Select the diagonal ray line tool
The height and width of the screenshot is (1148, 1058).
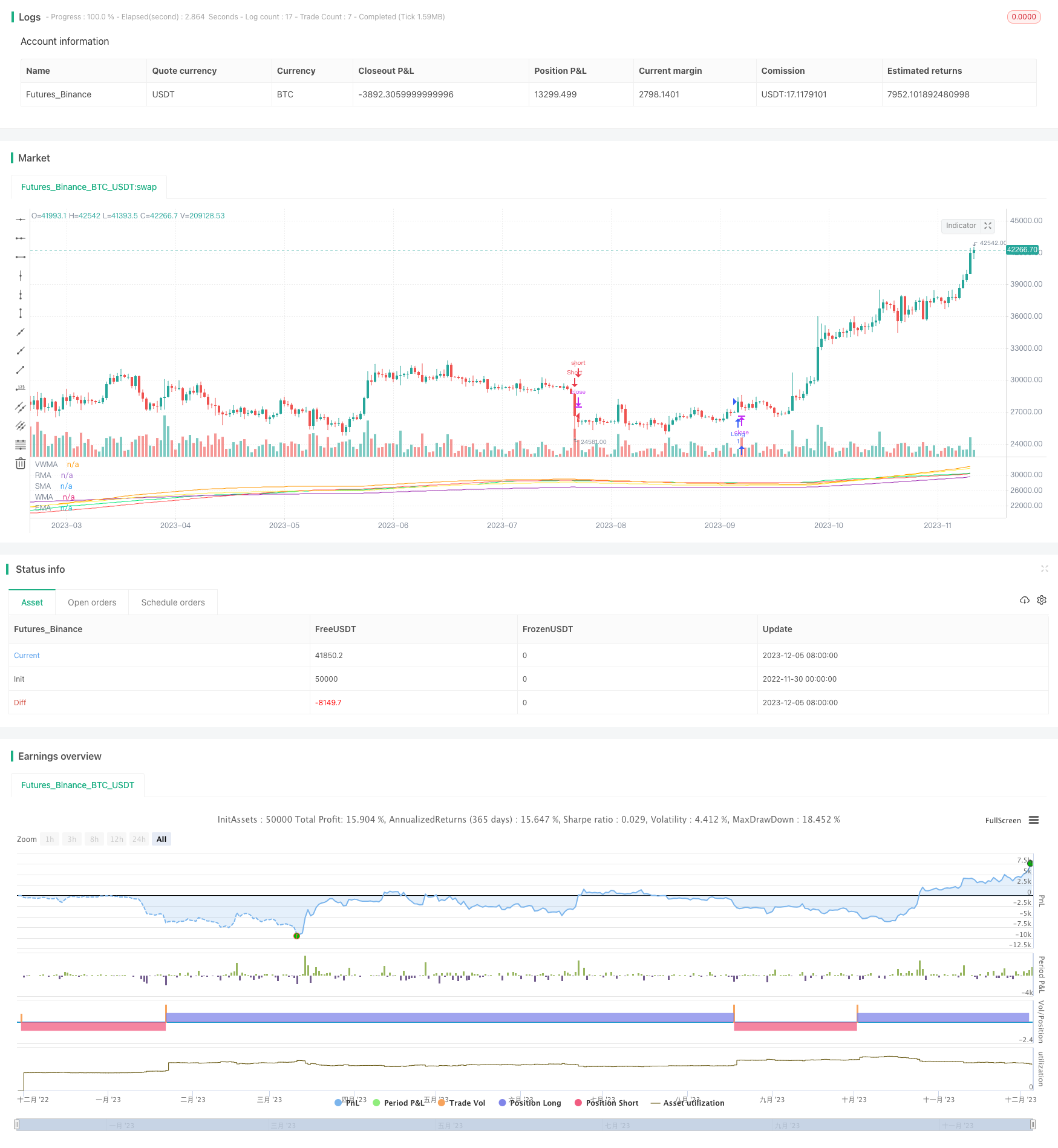pos(21,351)
